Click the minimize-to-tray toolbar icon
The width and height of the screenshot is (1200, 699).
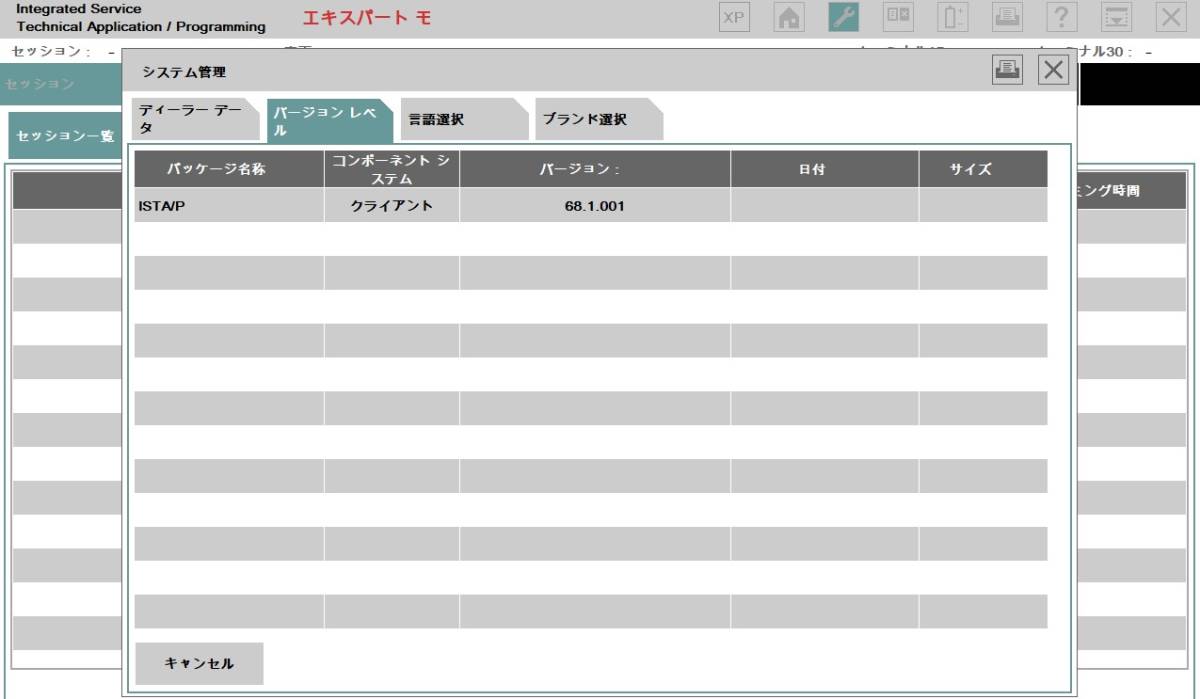click(1116, 17)
